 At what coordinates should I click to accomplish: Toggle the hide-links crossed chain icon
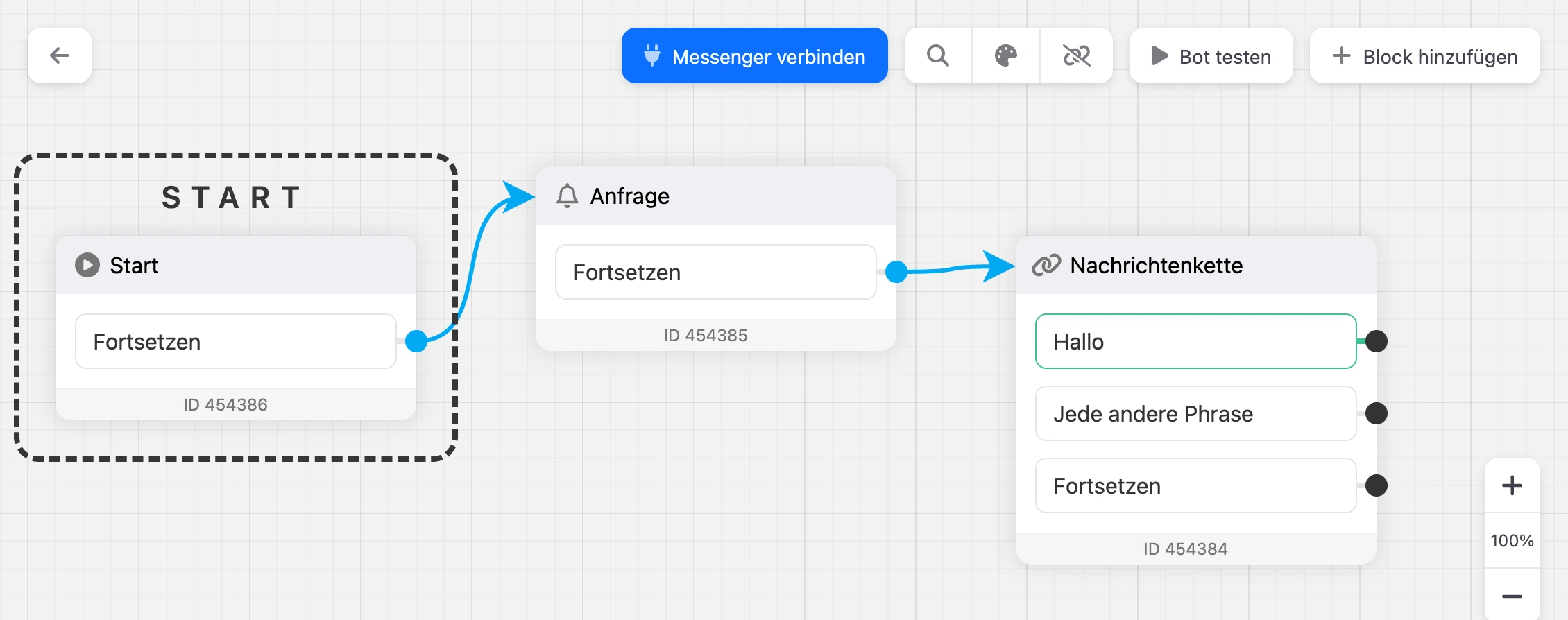coord(1077,55)
